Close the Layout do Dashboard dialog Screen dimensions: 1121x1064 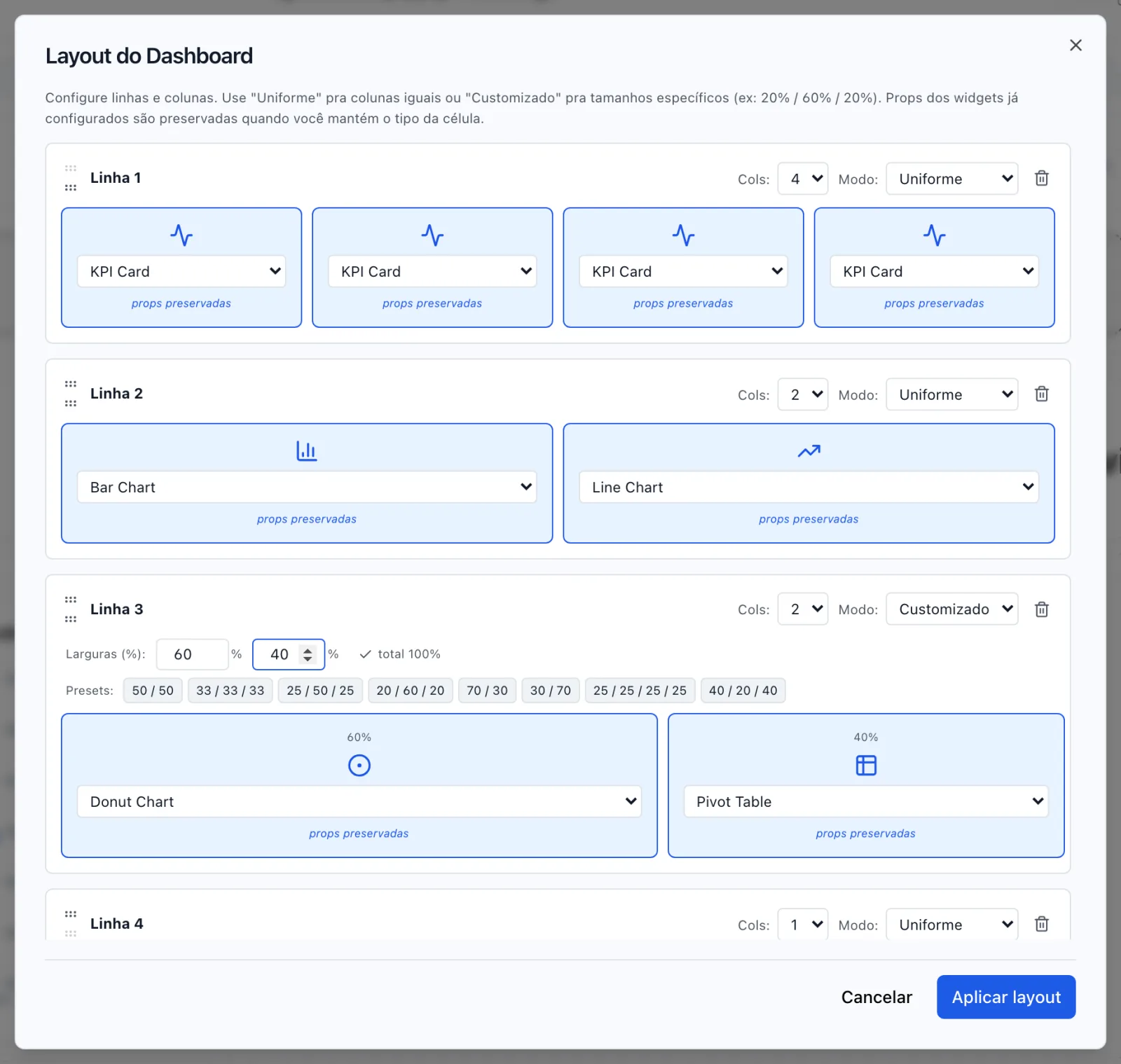tap(1075, 46)
